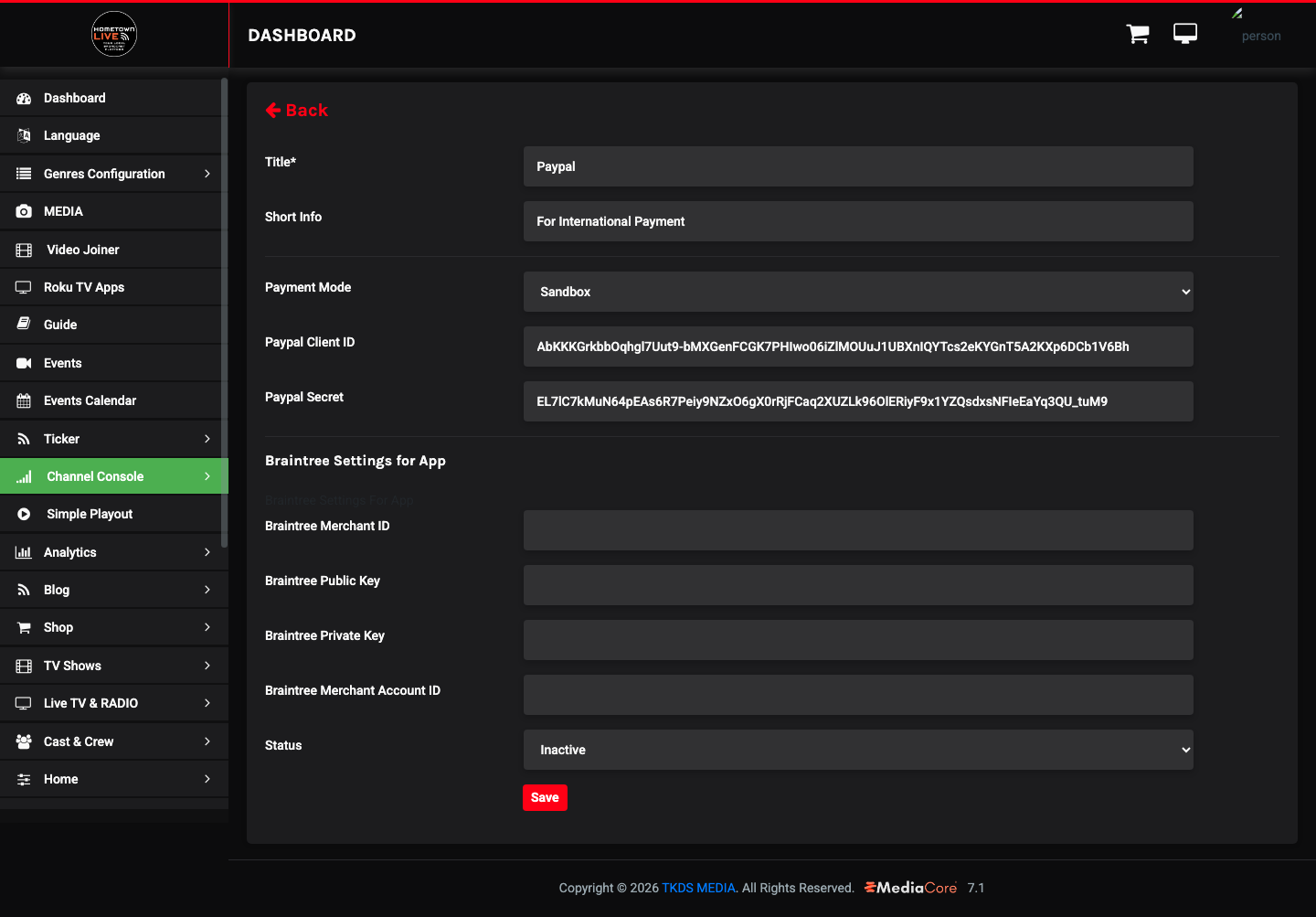This screenshot has width=1316, height=917.
Task: Click the Braintree Settings for App heading
Action: coord(356,461)
